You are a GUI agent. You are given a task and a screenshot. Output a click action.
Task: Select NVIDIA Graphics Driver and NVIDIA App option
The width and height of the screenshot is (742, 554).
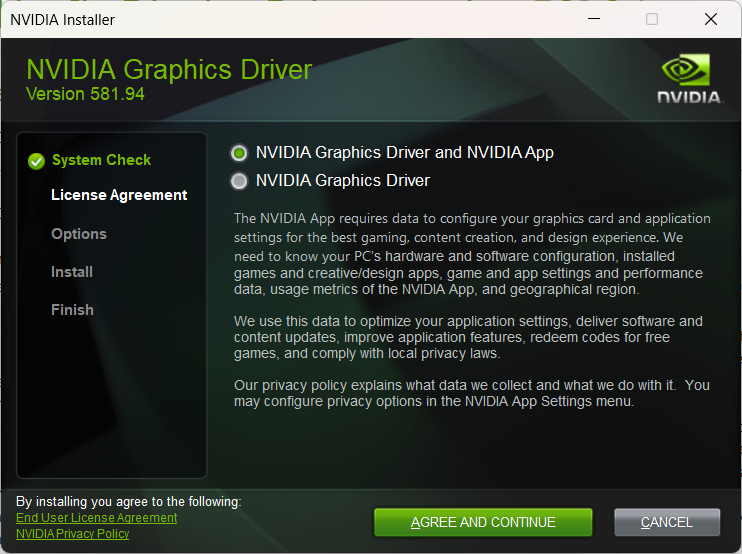pos(239,153)
